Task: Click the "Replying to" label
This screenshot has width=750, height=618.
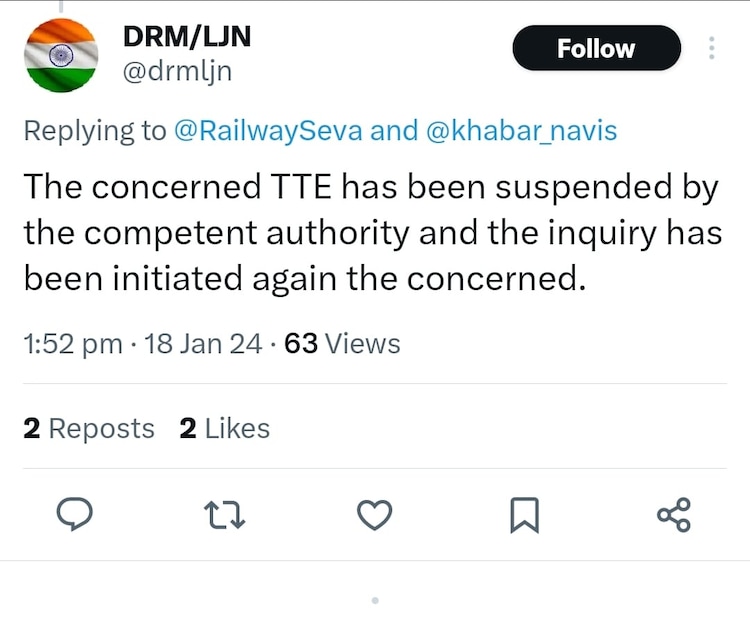Action: click(x=94, y=131)
